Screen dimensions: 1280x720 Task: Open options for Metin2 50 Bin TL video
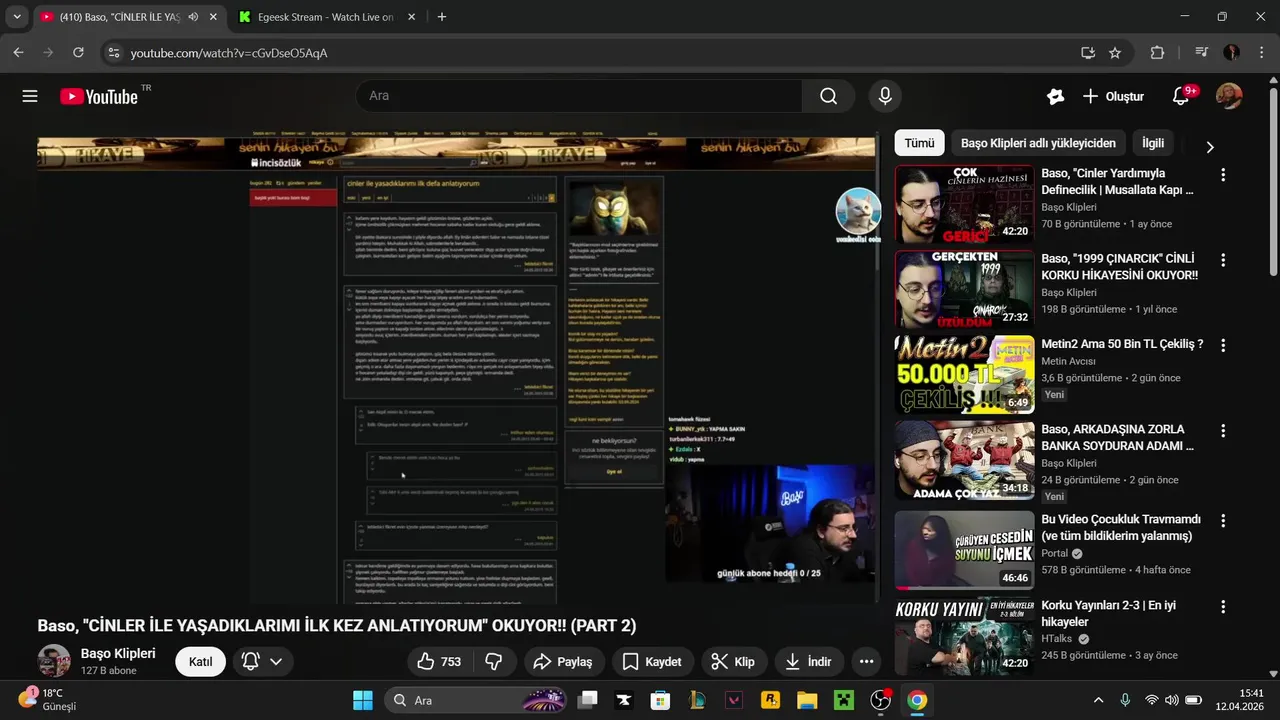(x=1222, y=344)
